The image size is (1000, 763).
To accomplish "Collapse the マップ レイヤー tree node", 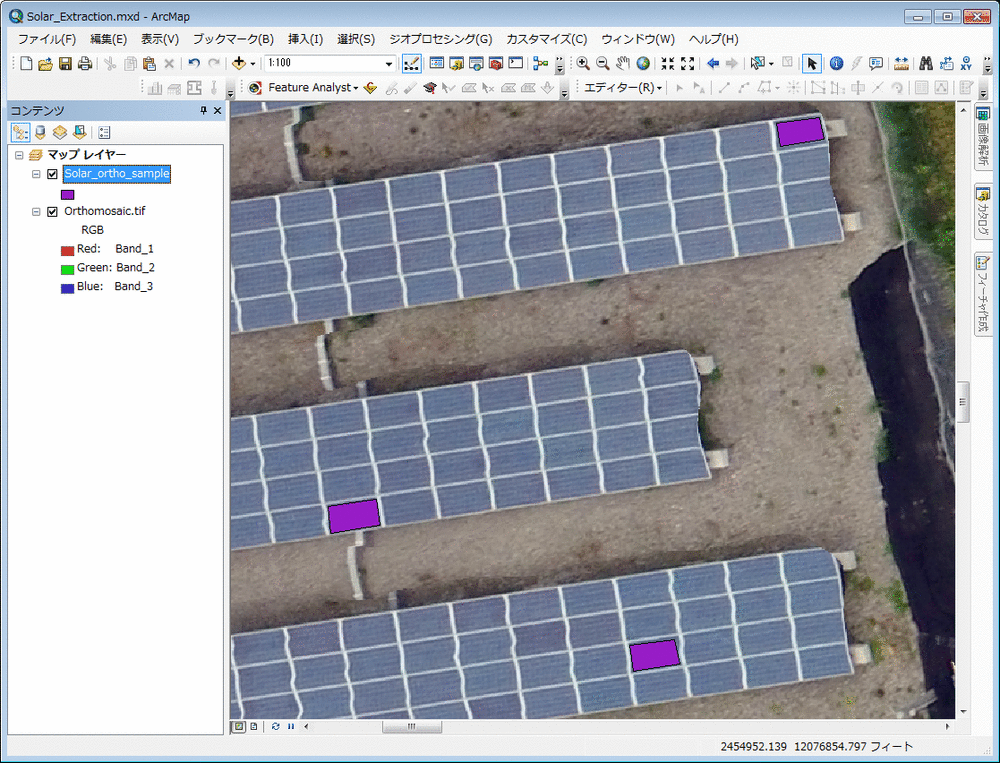I will 19,155.
